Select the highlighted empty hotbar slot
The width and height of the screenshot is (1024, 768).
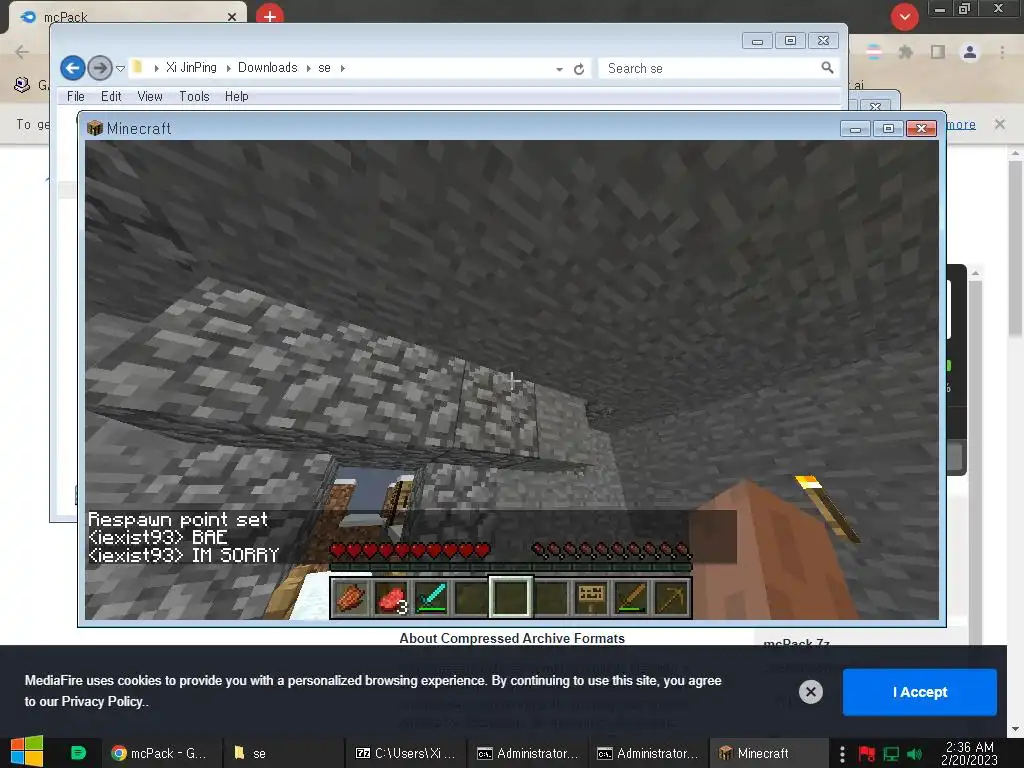coord(511,598)
